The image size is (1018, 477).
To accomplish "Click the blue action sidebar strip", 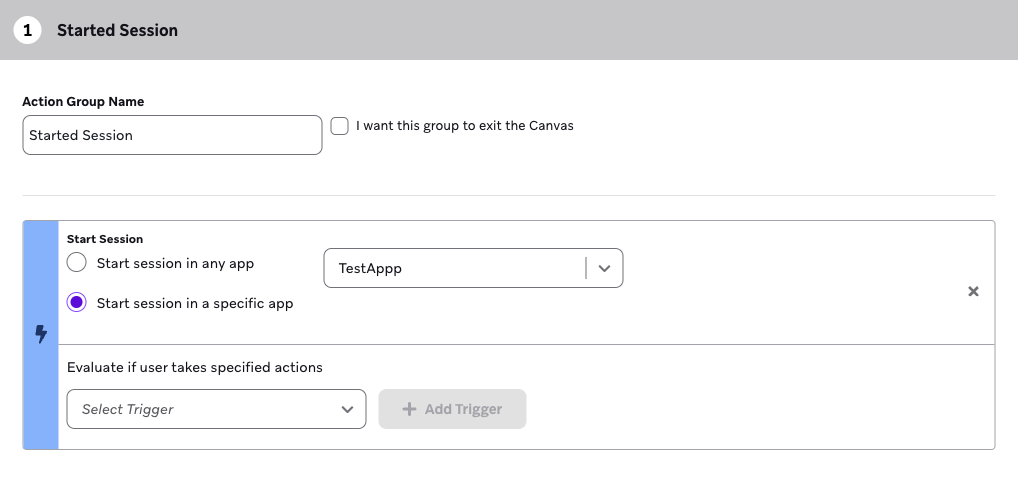I will coord(41,335).
